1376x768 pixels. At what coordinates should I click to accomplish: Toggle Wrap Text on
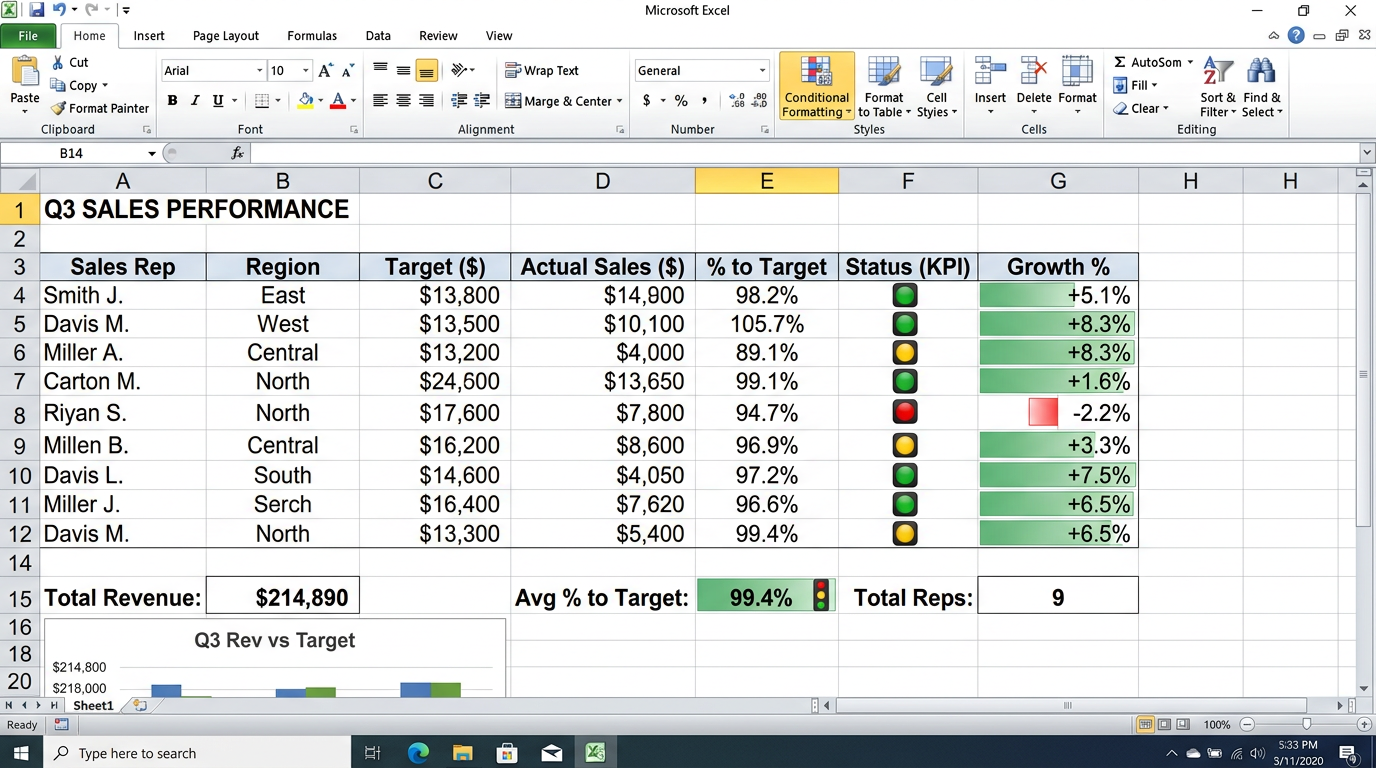point(541,71)
